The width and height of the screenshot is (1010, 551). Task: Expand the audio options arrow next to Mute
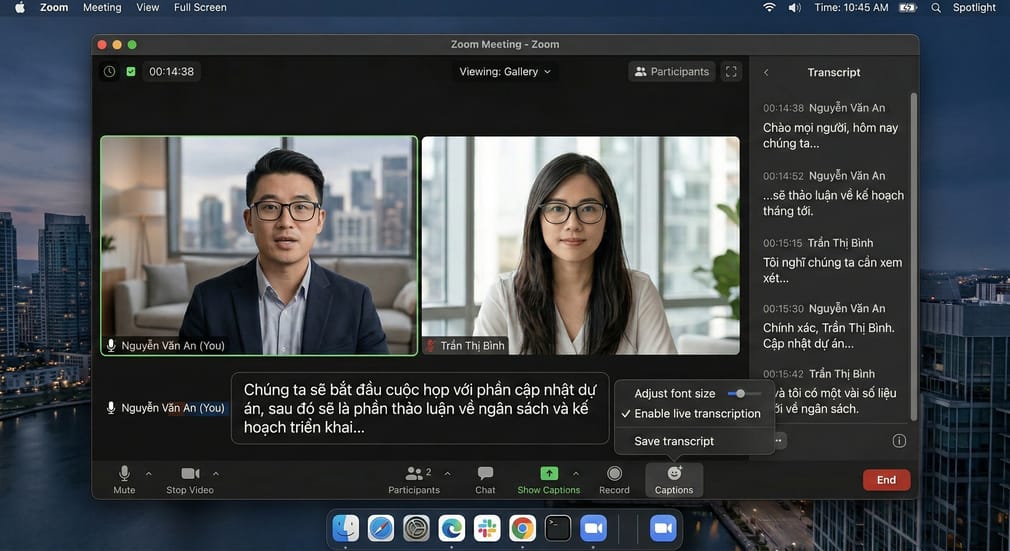[149, 473]
